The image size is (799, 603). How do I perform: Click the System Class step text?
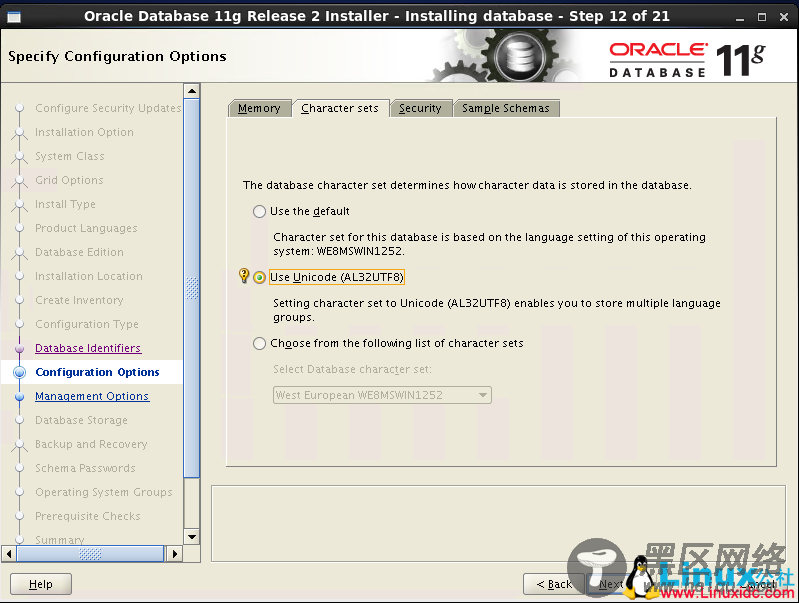(x=70, y=156)
